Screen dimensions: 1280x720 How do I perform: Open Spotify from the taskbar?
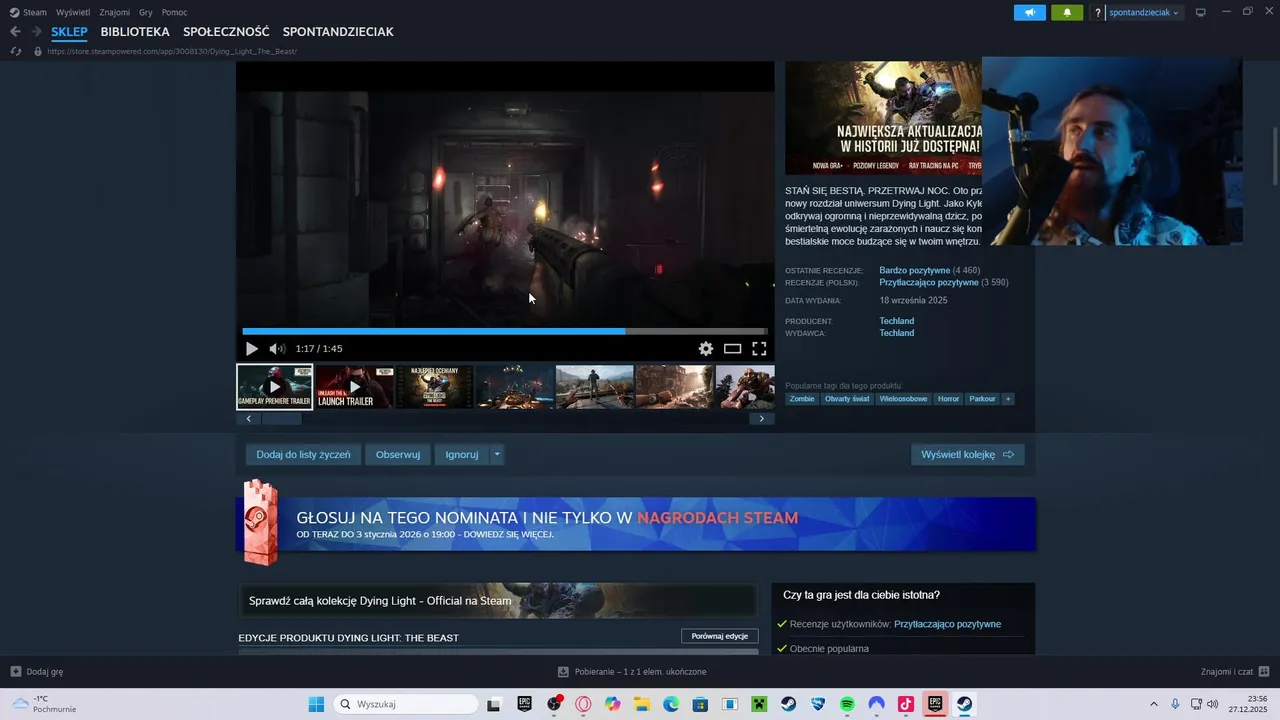pyautogui.click(x=847, y=704)
